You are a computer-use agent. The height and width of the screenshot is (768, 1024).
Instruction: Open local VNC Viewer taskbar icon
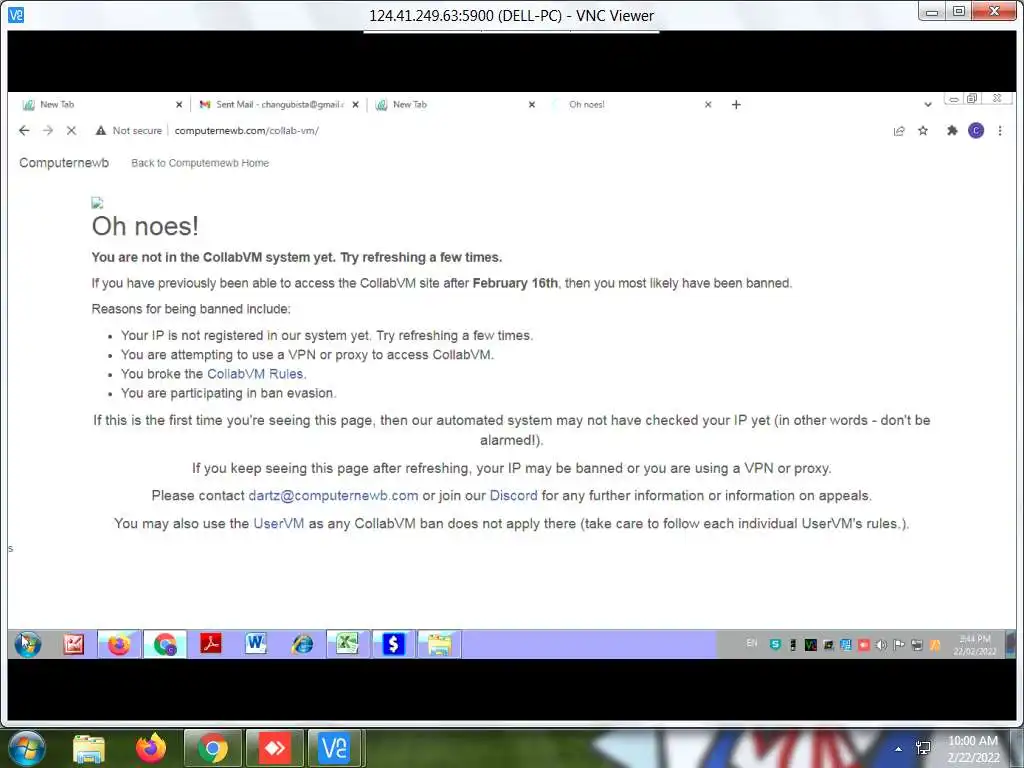click(335, 748)
